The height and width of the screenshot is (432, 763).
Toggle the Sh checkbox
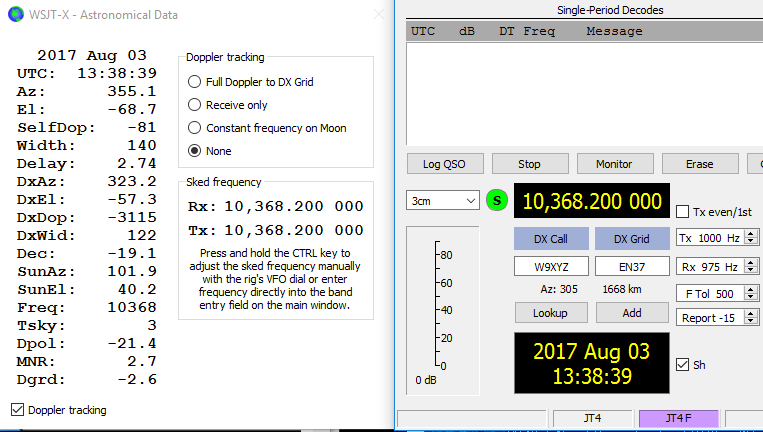click(x=682, y=365)
